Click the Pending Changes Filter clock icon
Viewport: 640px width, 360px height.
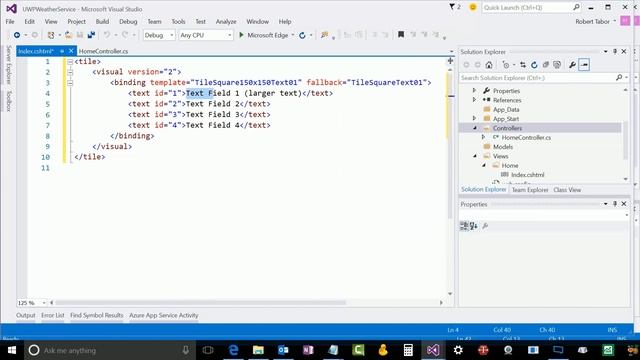tap(506, 64)
